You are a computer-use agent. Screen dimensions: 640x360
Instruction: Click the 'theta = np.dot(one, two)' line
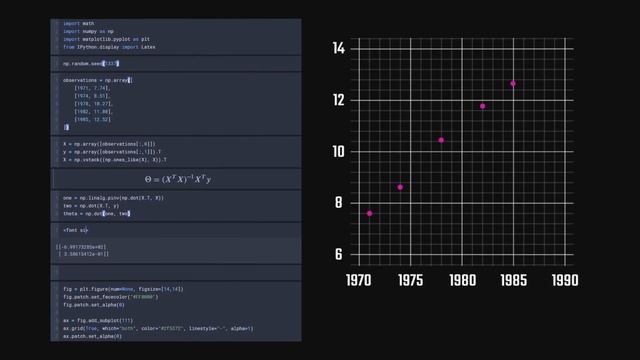tap(96, 213)
